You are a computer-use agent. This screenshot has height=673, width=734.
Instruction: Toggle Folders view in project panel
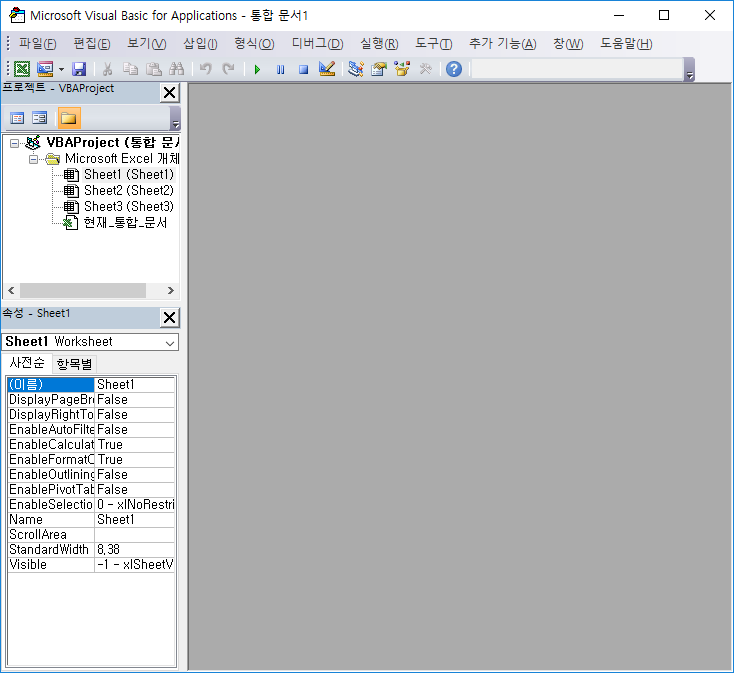(69, 118)
